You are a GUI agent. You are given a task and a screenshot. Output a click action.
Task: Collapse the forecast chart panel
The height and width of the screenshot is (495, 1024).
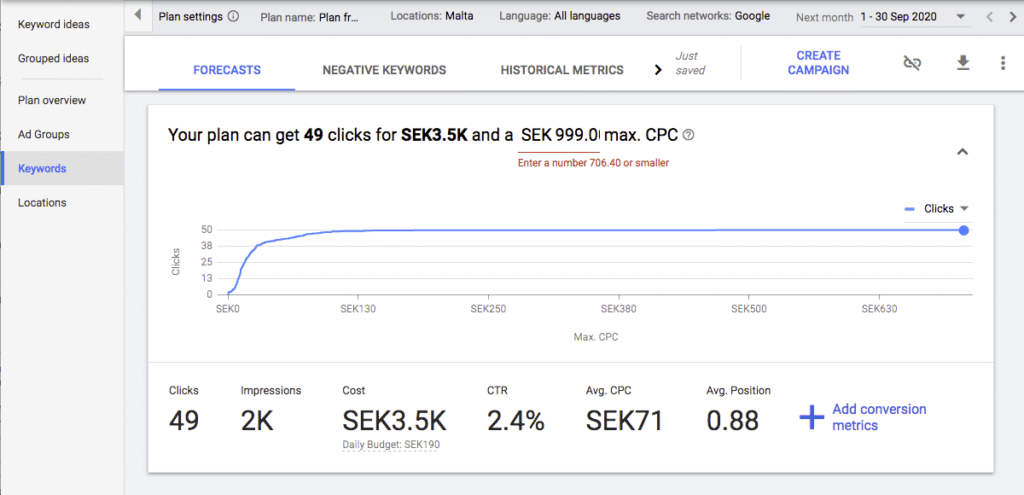(x=962, y=152)
